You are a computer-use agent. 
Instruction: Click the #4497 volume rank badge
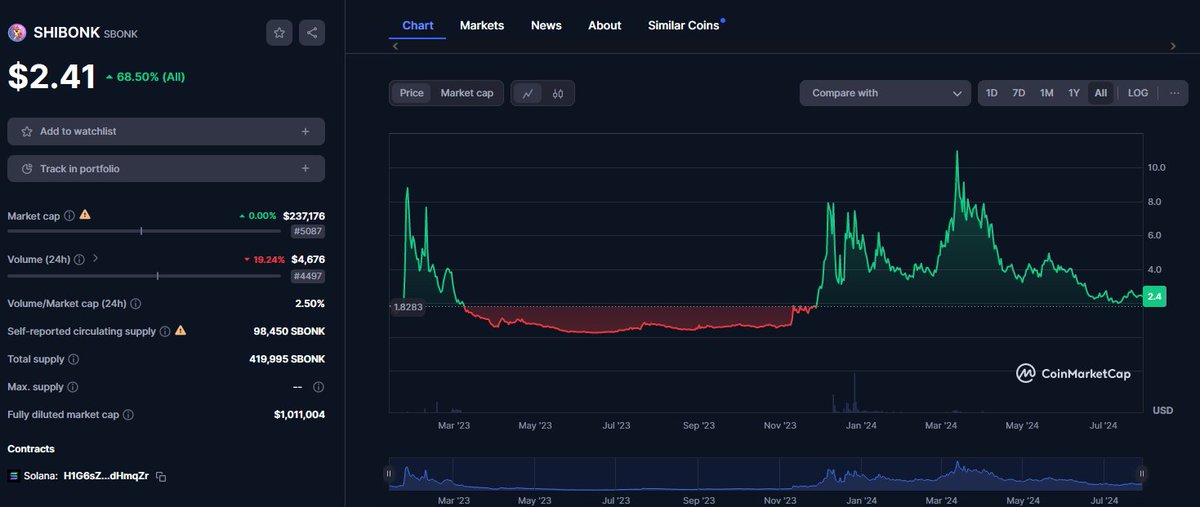[308, 276]
